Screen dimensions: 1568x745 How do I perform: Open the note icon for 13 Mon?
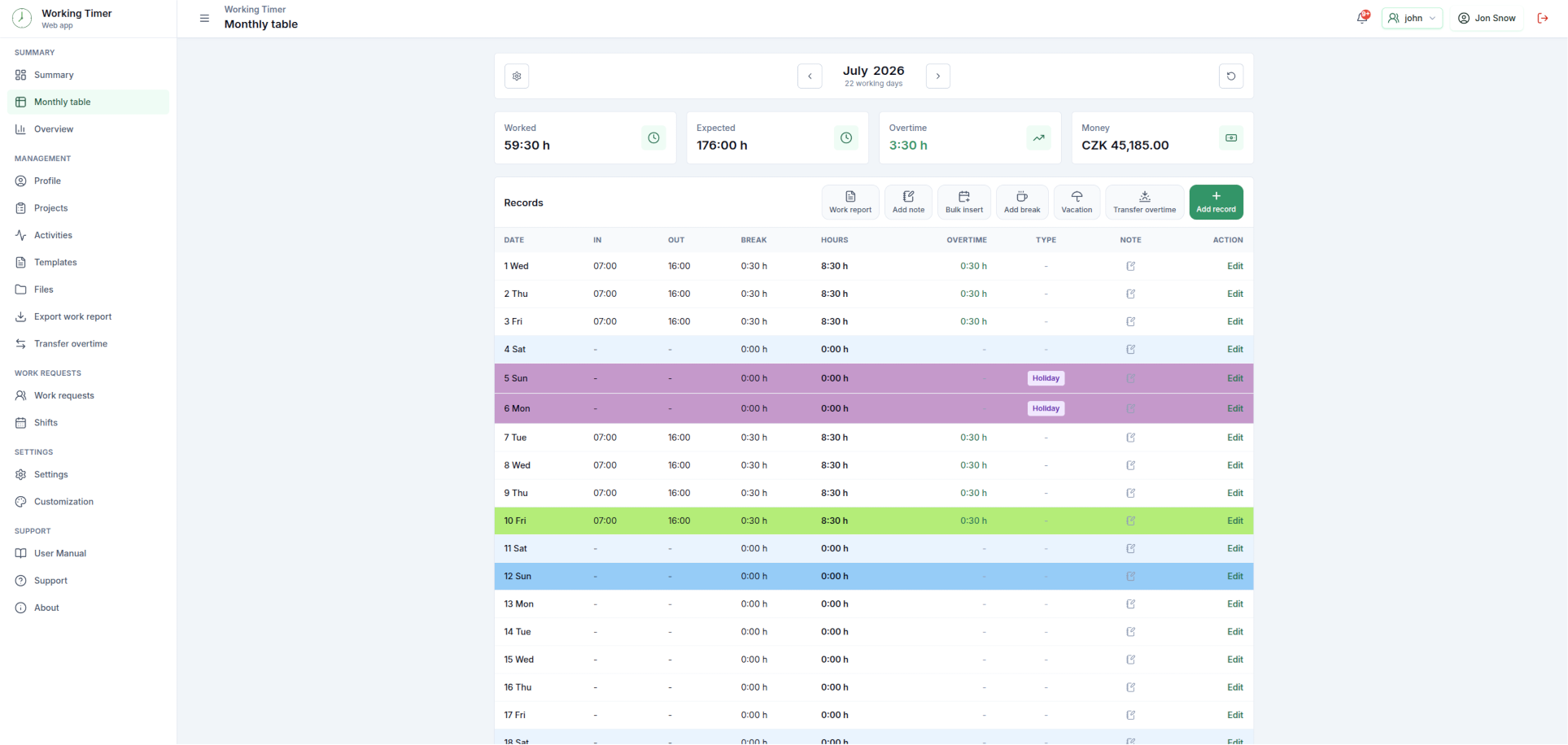pos(1130,603)
